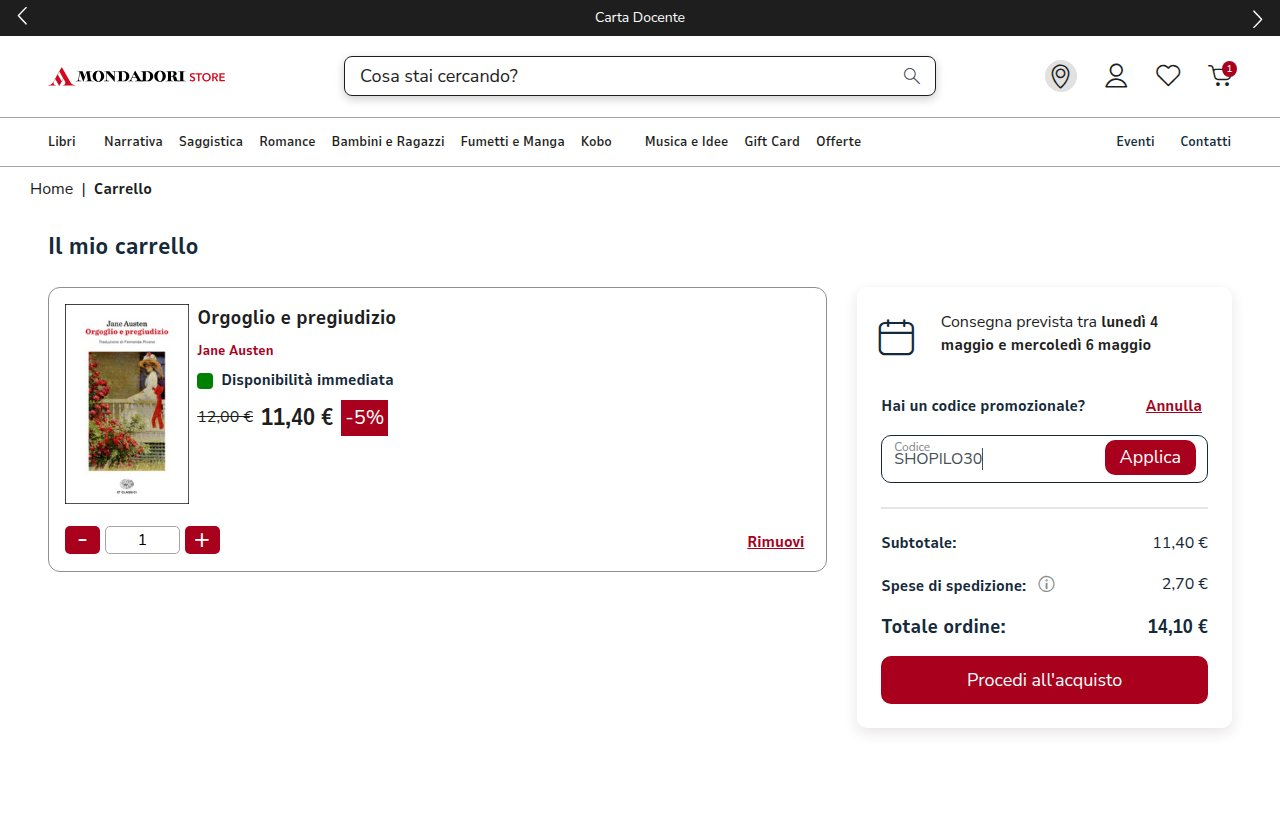Increase quantity with the plus button
Screen dimensions: 1280x832
click(202, 540)
